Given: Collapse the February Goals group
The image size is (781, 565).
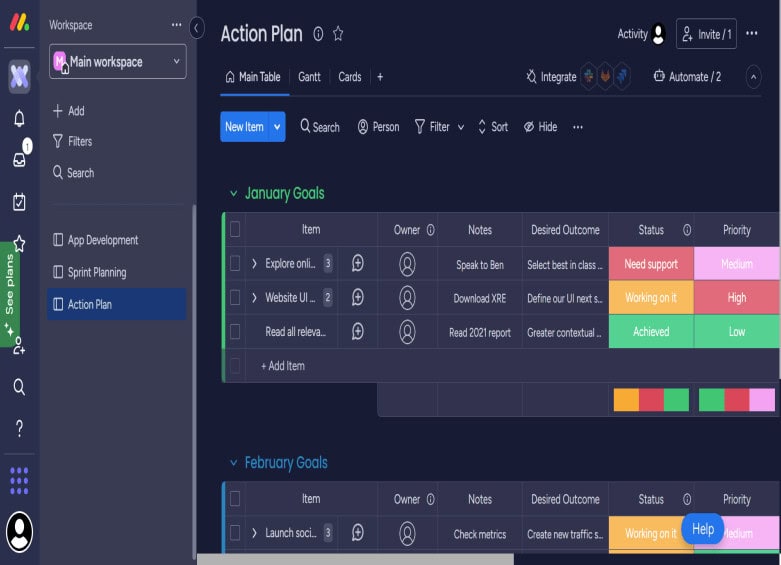Looking at the screenshot, I should coord(233,463).
